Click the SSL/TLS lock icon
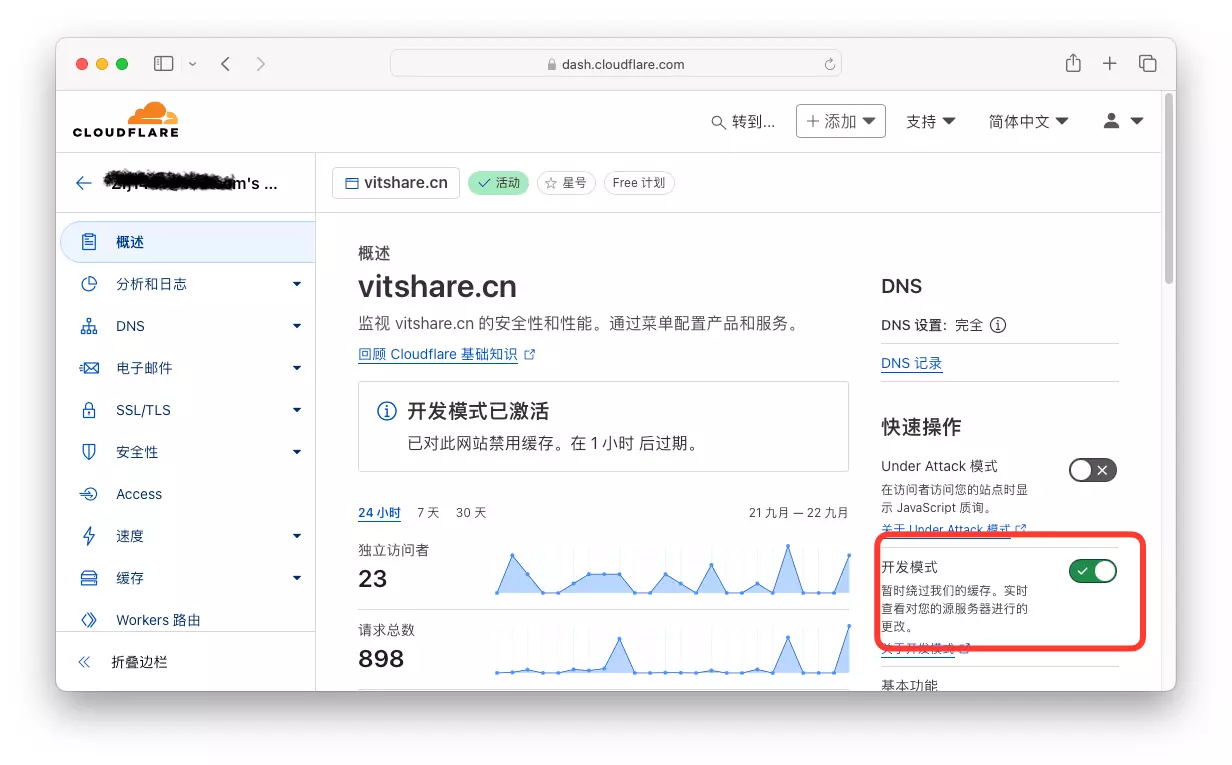 click(89, 410)
